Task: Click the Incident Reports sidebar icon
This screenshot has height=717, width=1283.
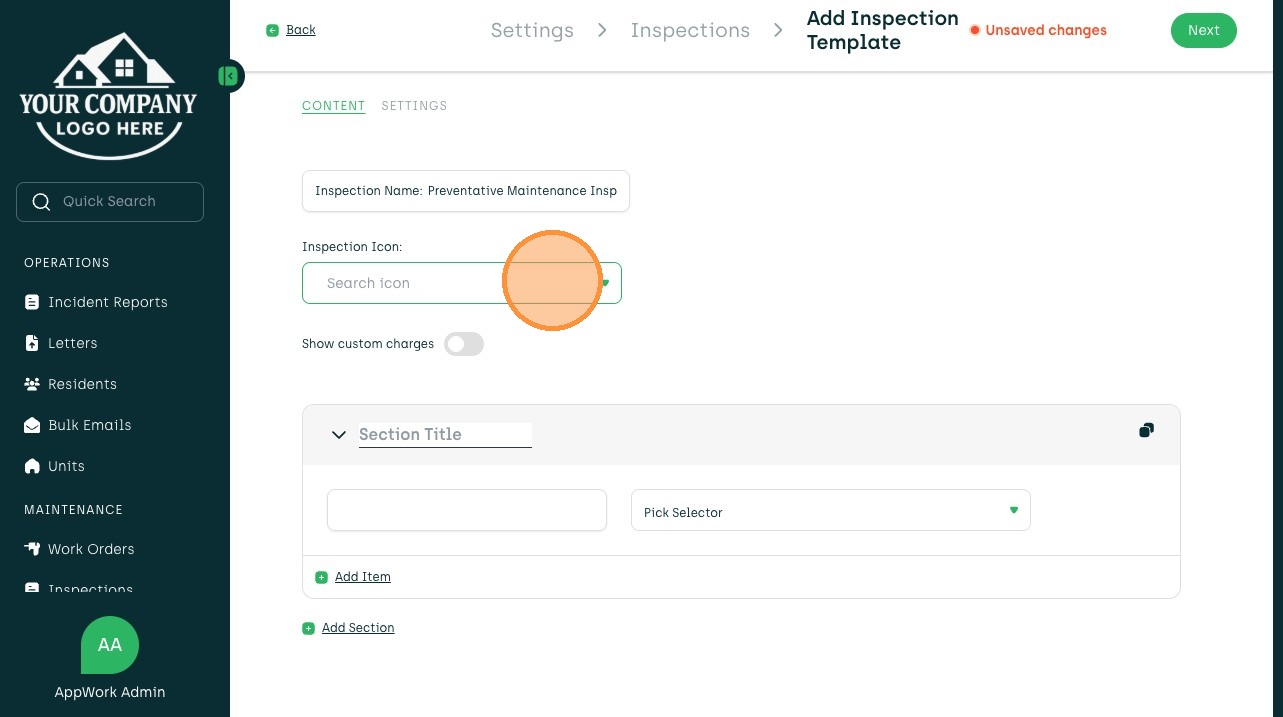Action: coord(32,302)
